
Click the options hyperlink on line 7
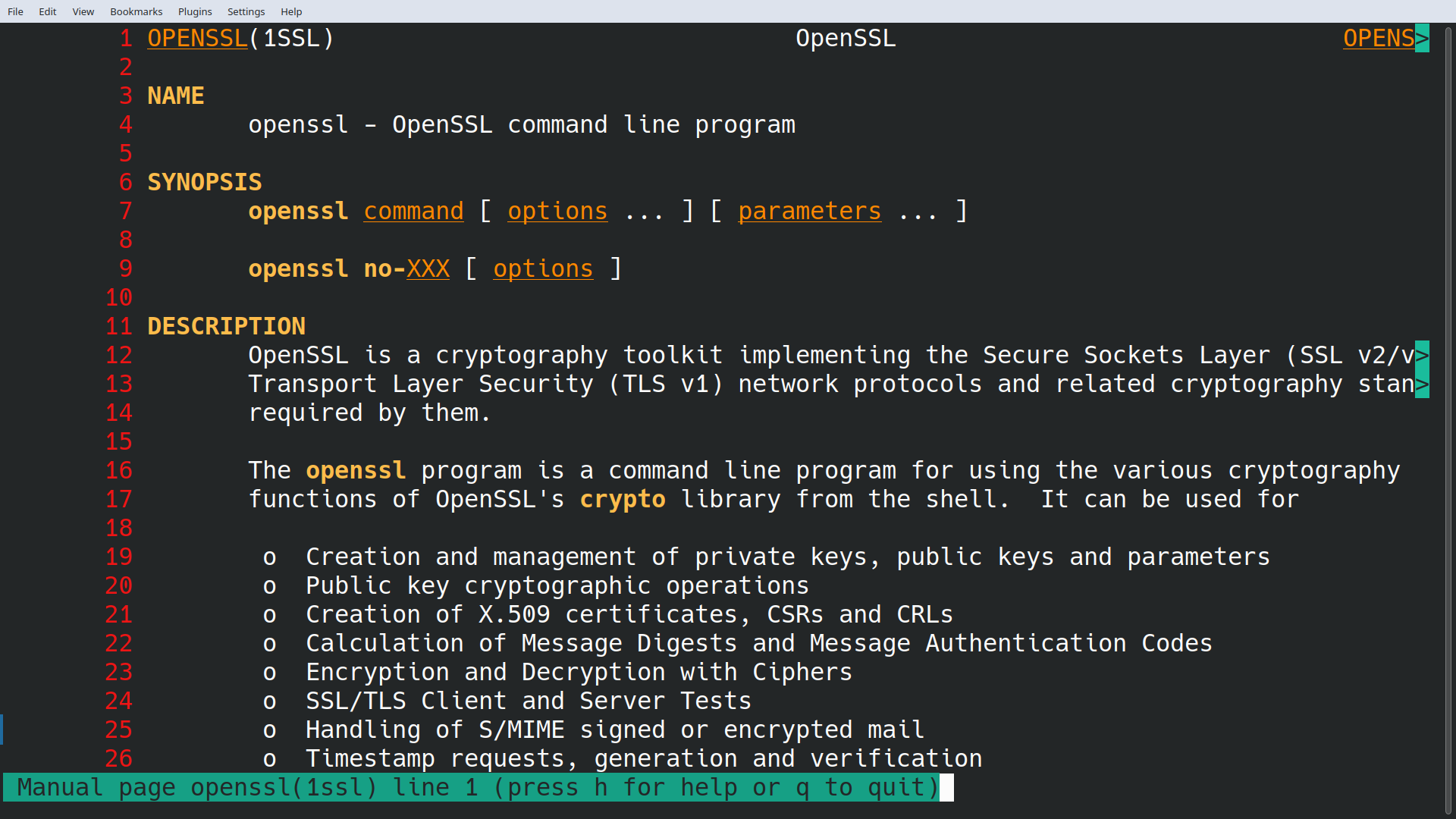click(x=557, y=211)
